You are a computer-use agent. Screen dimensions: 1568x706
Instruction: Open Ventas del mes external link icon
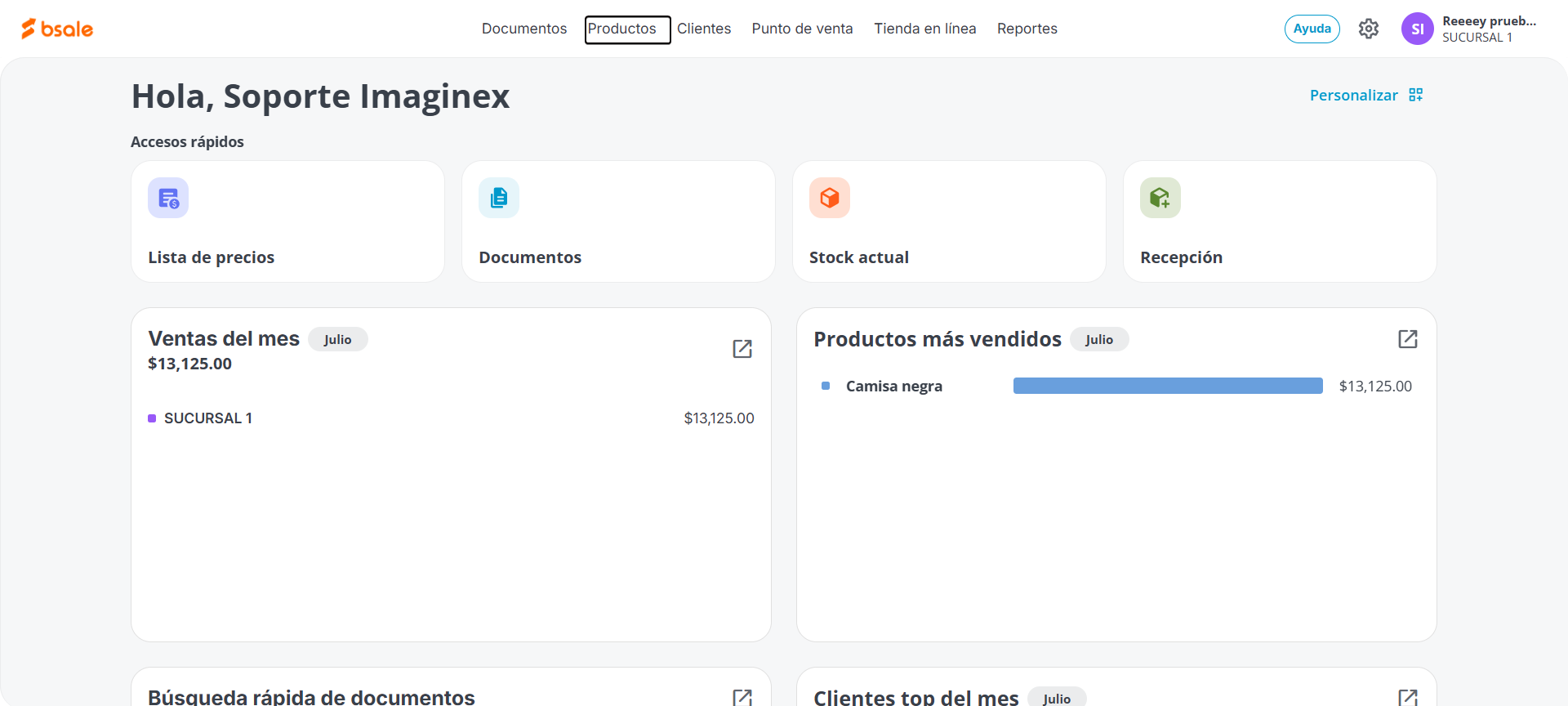point(742,349)
